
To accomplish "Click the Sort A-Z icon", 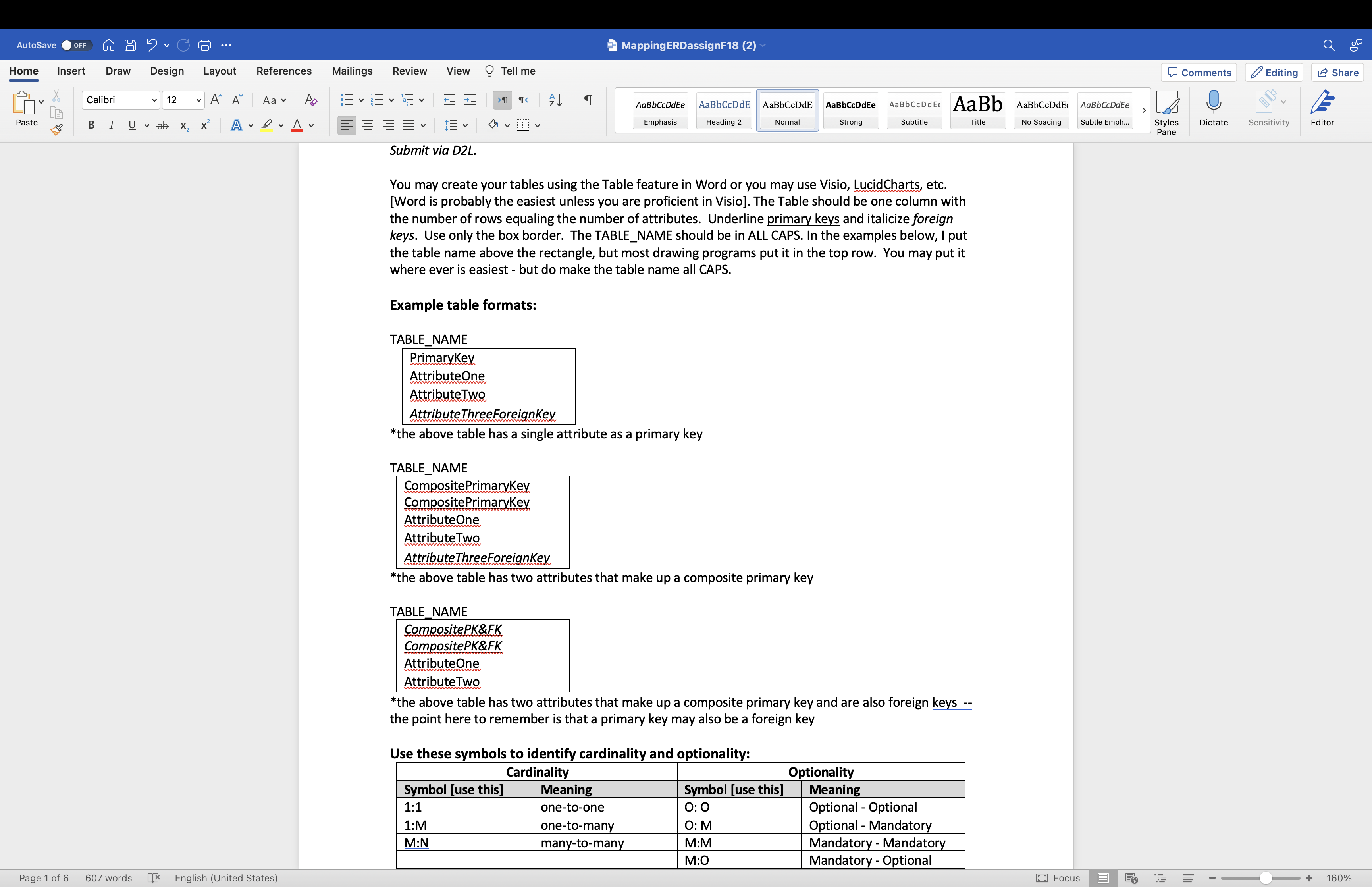I will point(555,100).
